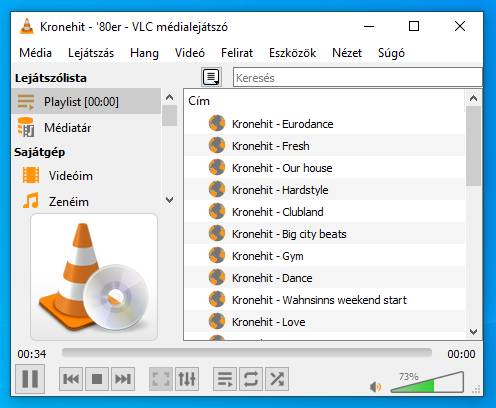Stop playback with the stop button
Image resolution: width=496 pixels, height=408 pixels.
97,379
